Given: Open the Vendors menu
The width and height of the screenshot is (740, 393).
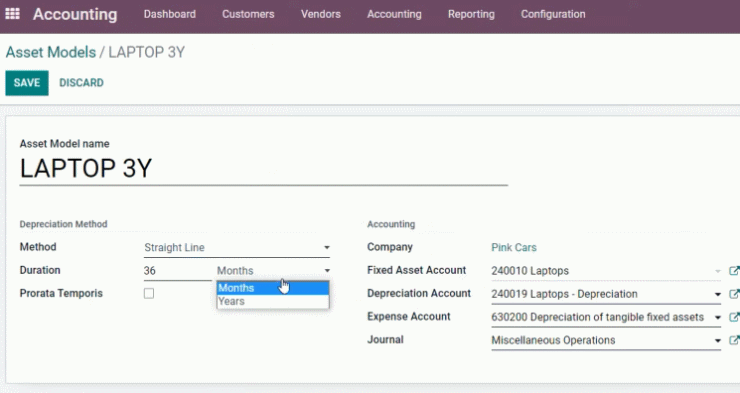Looking at the screenshot, I should click(x=320, y=14).
